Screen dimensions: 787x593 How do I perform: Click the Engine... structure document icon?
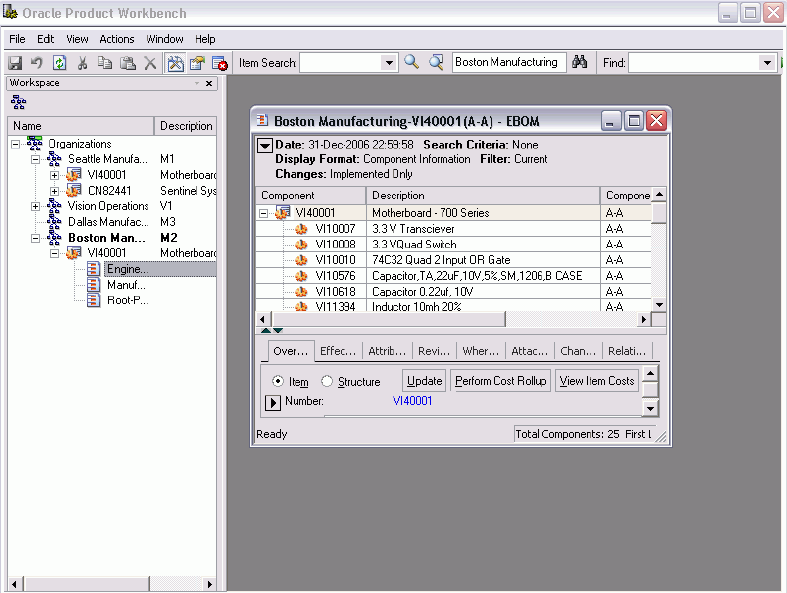pos(93,269)
